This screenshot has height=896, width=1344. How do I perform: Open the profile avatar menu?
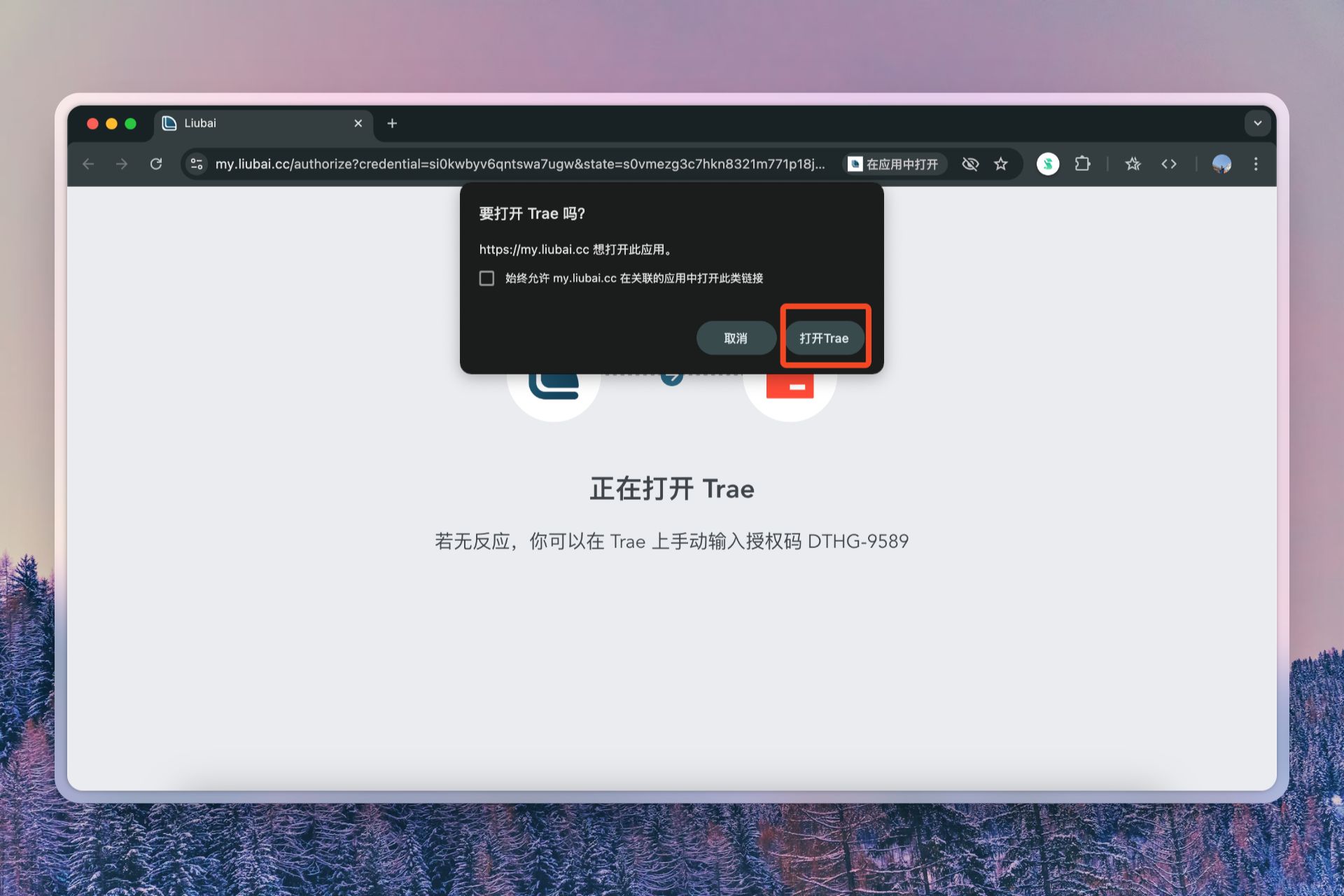click(x=1221, y=164)
